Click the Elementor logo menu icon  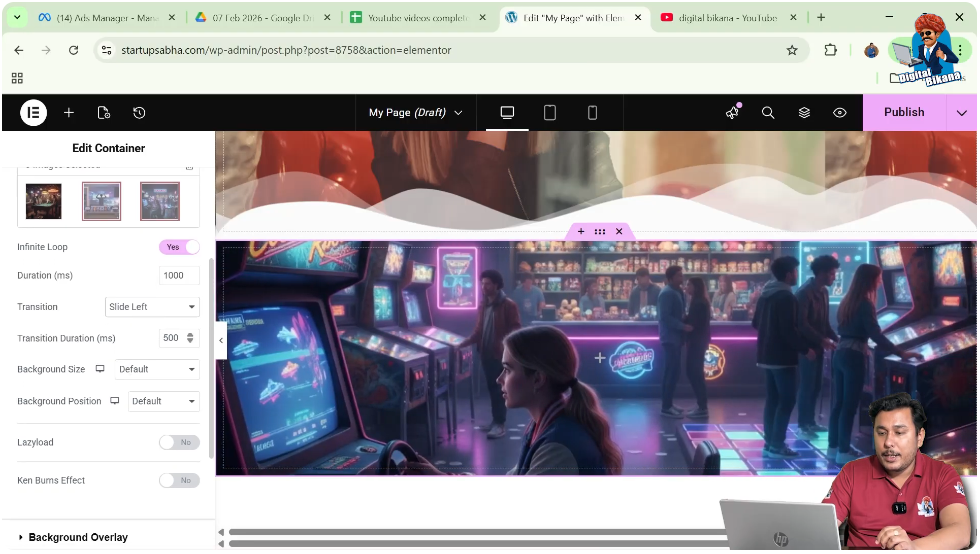[33, 113]
